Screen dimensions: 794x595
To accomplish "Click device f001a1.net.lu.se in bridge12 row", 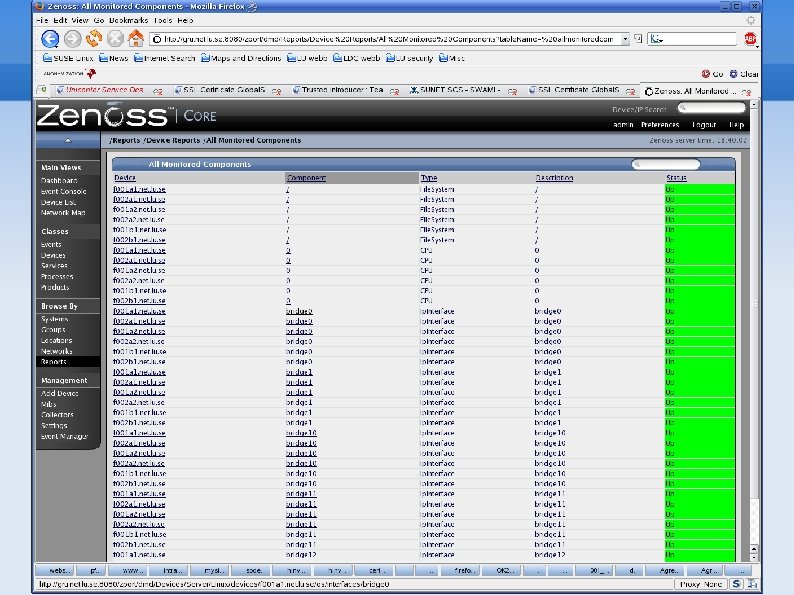I will coord(139,554).
